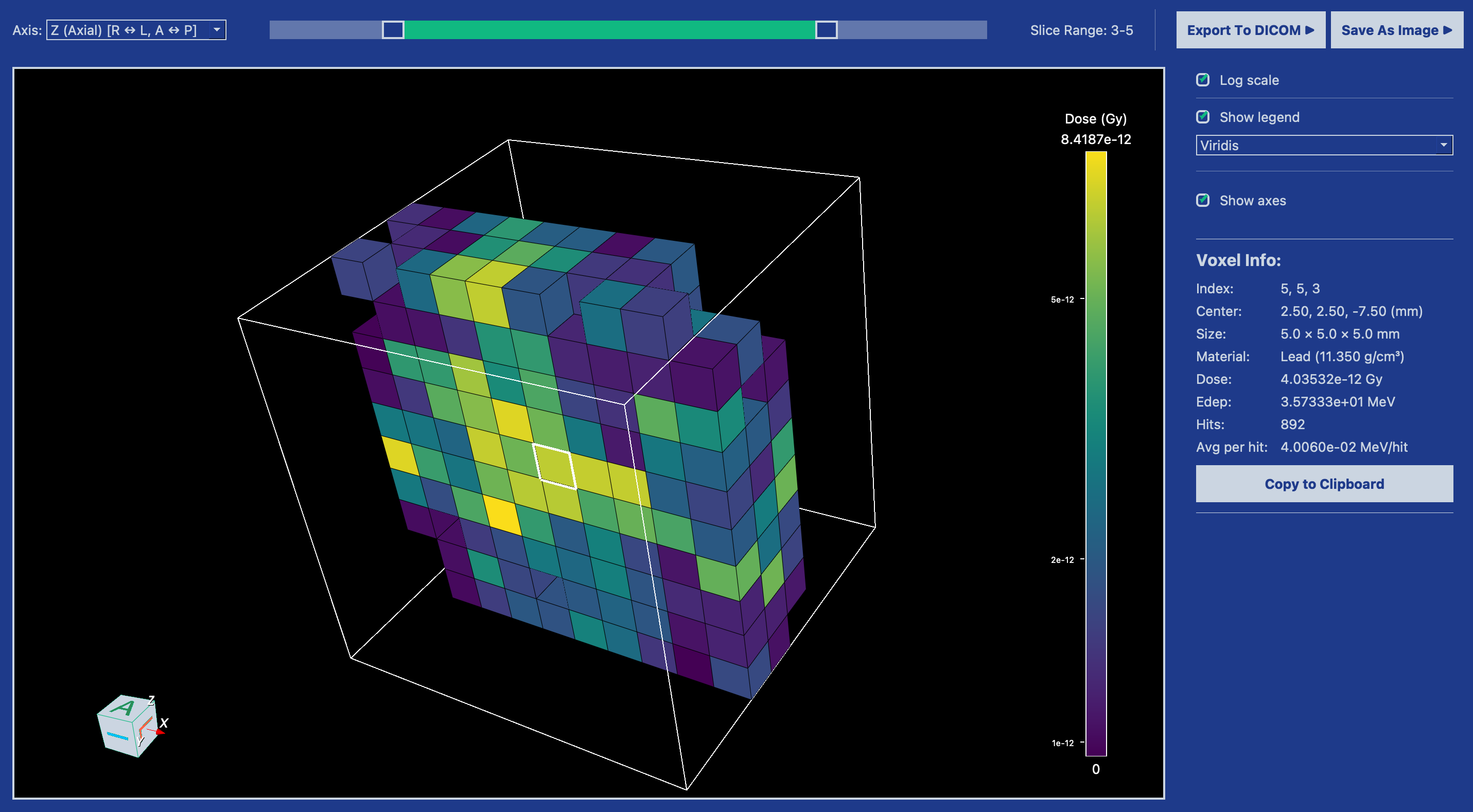
Task: Click the Voxel Info heading
Action: pyautogui.click(x=1238, y=260)
